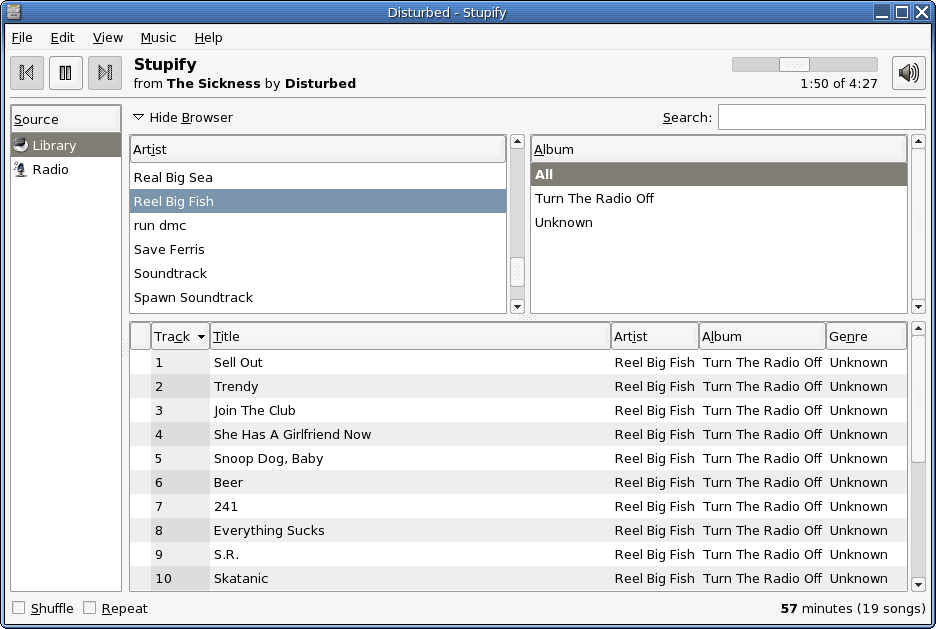Select the song Join The Club
Screen dimensions: 936x629
pyautogui.click(x=518, y=411)
